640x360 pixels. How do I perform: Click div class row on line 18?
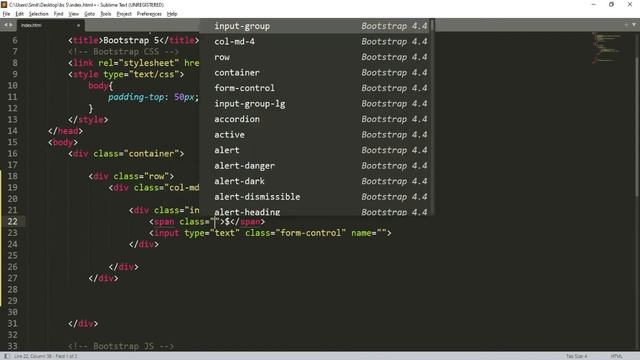pyautogui.click(x=131, y=176)
